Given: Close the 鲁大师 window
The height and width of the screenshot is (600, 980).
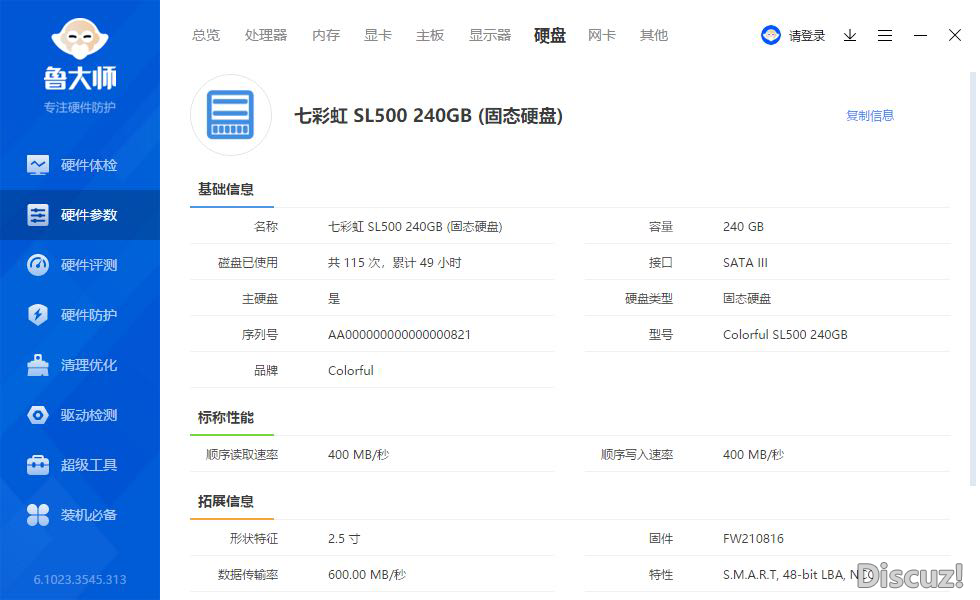Looking at the screenshot, I should point(954,35).
